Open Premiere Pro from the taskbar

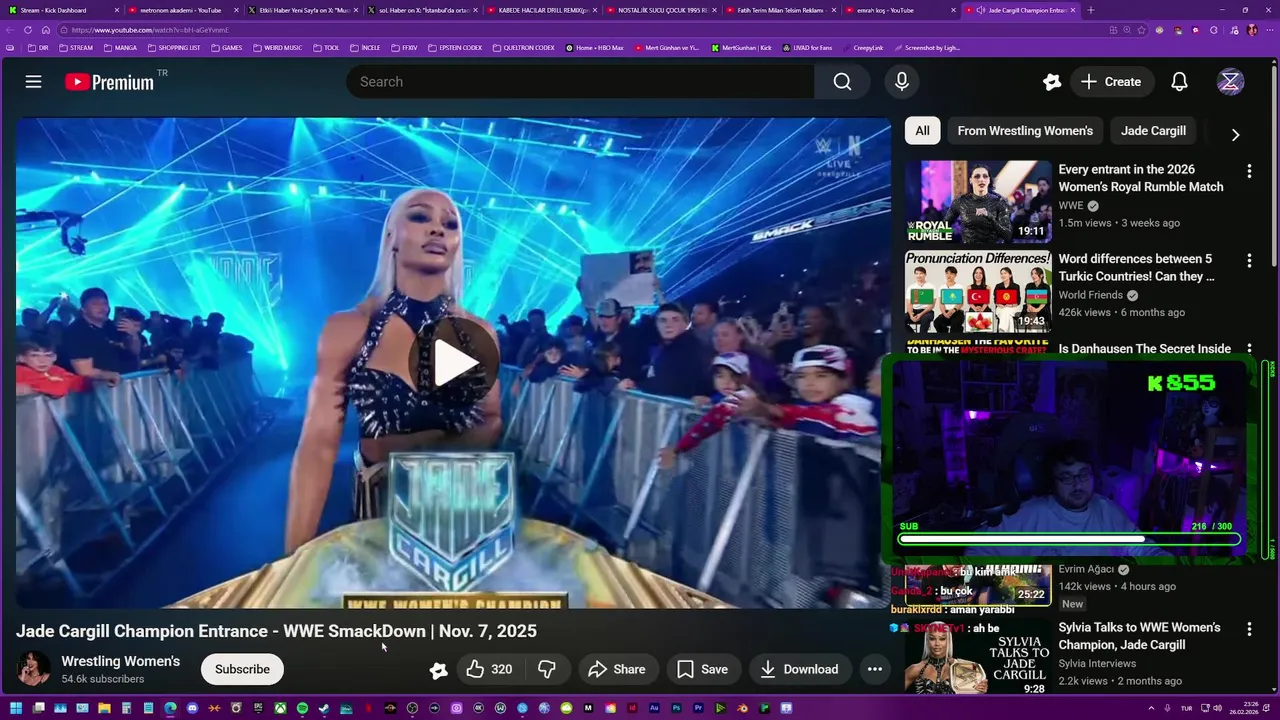(698, 709)
